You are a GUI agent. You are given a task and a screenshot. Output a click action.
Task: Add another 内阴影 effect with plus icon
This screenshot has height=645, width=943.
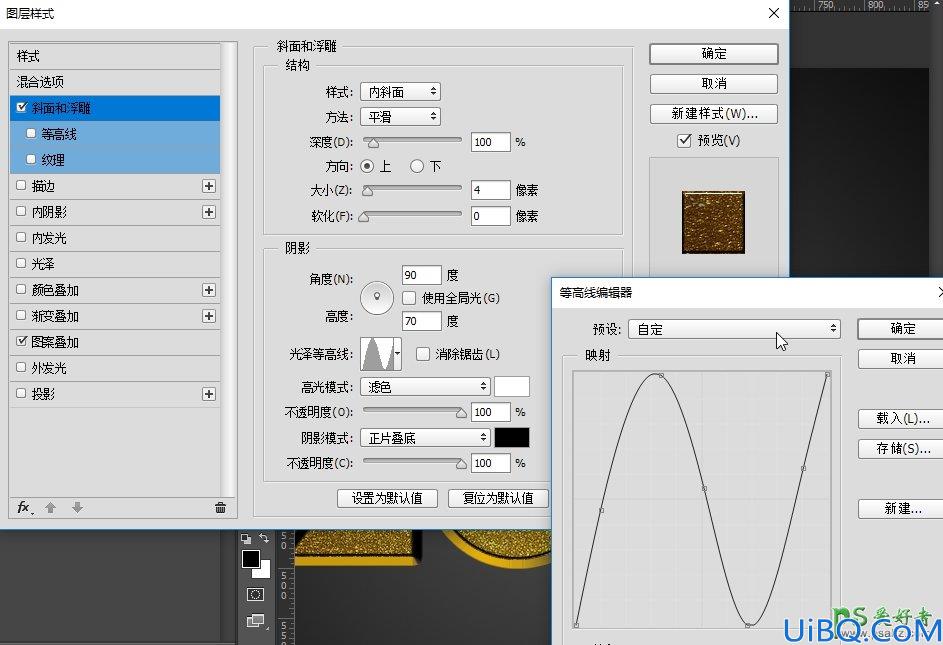point(209,212)
